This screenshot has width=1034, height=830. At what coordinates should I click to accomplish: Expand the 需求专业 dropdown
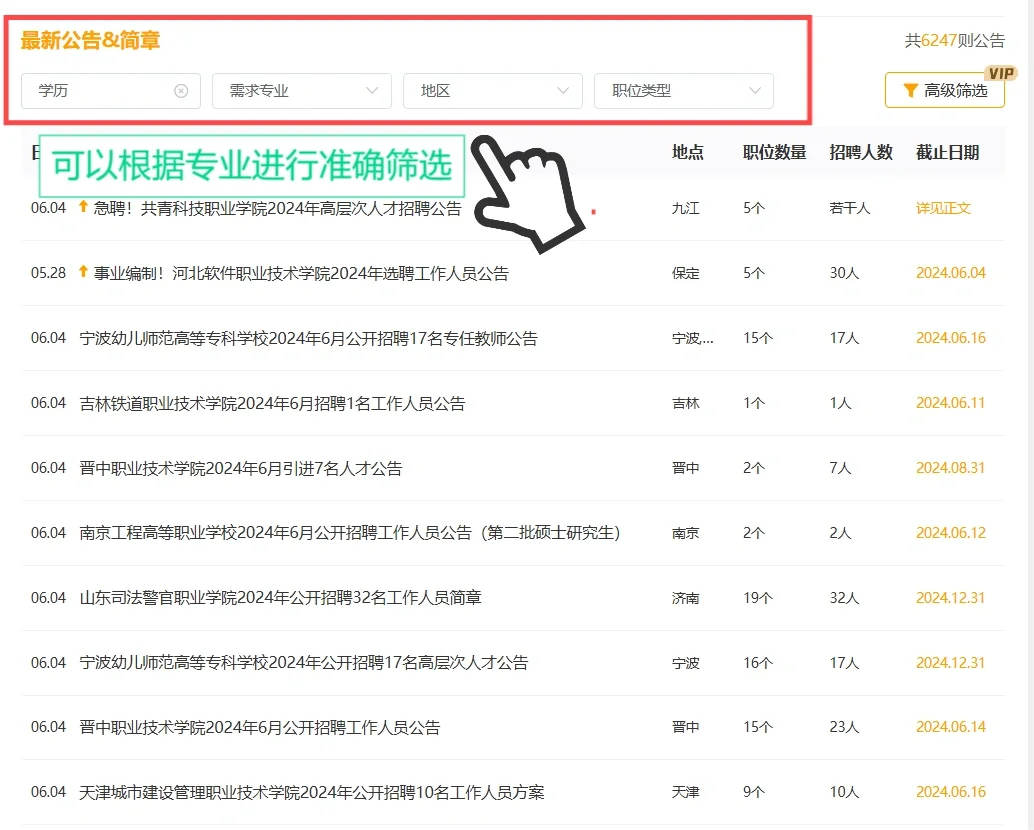(x=301, y=91)
